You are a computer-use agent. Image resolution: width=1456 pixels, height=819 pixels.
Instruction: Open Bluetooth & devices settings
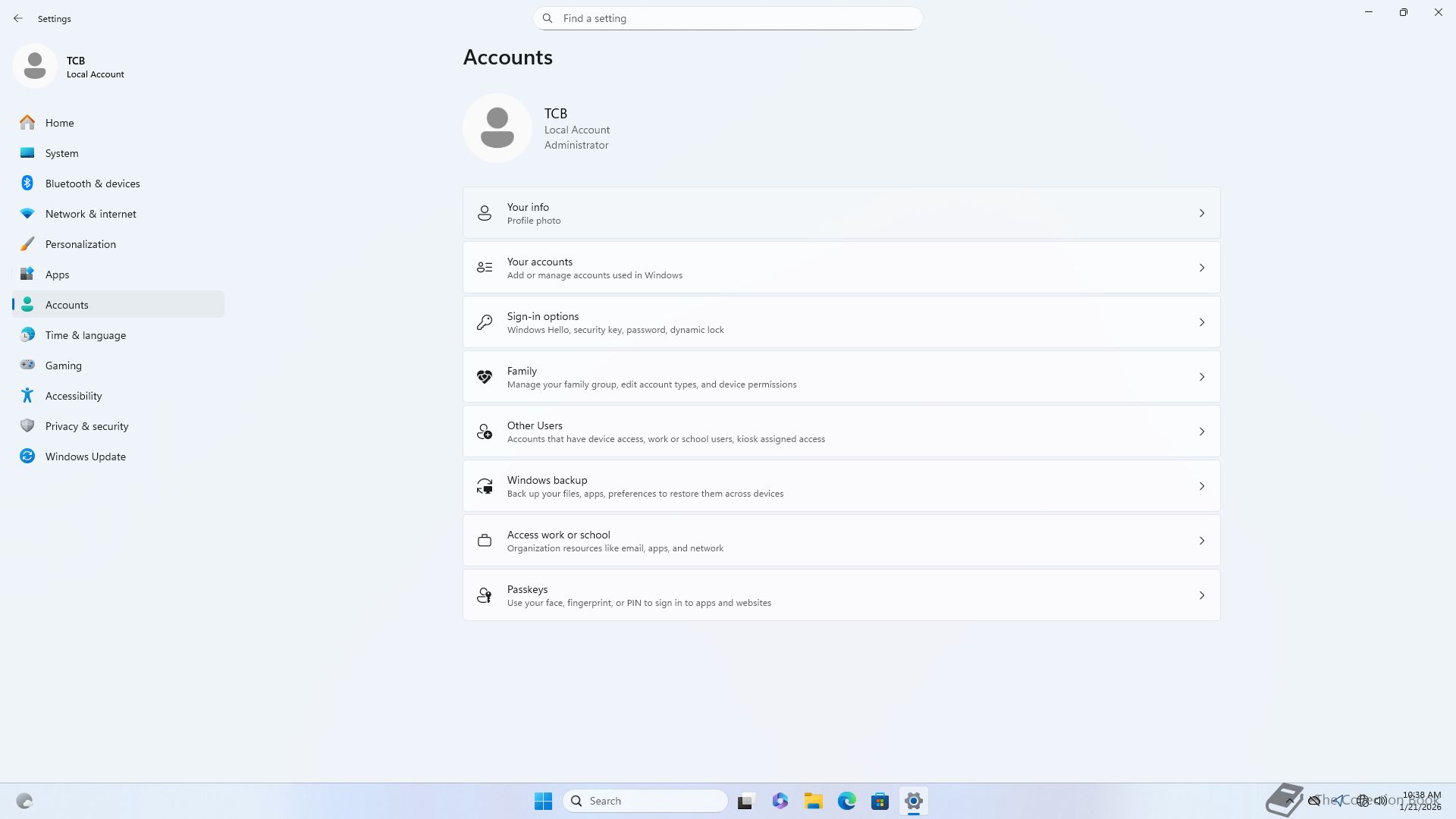(x=92, y=184)
